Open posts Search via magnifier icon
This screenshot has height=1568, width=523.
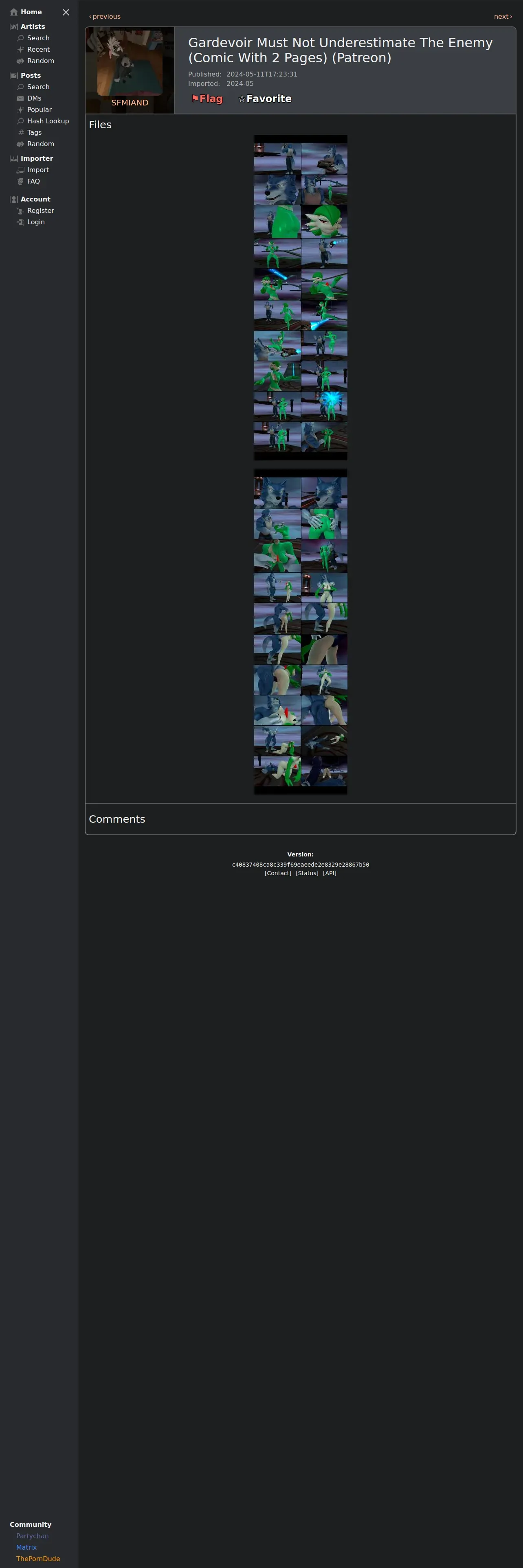[21, 87]
